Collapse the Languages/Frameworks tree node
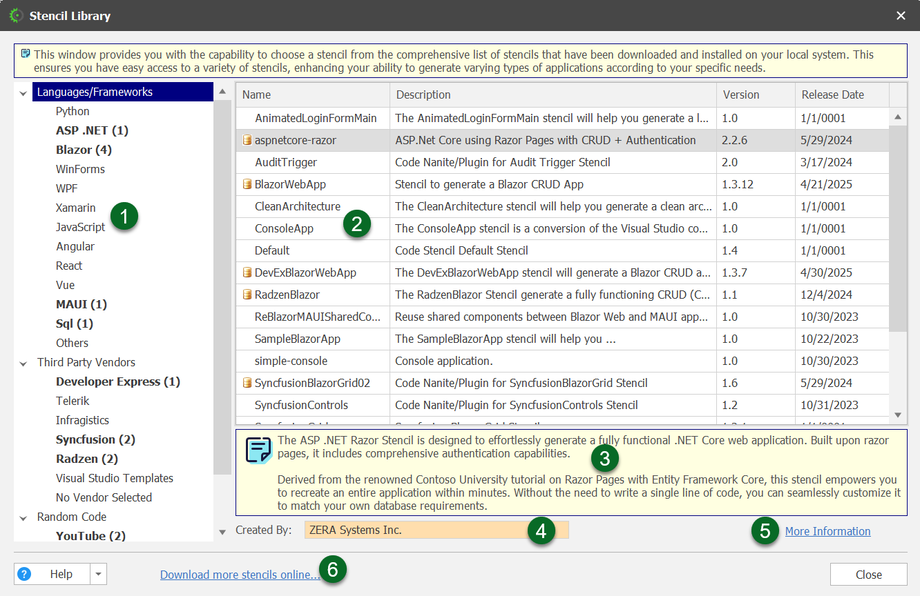Screen dimensions: 920x596 click(23, 92)
